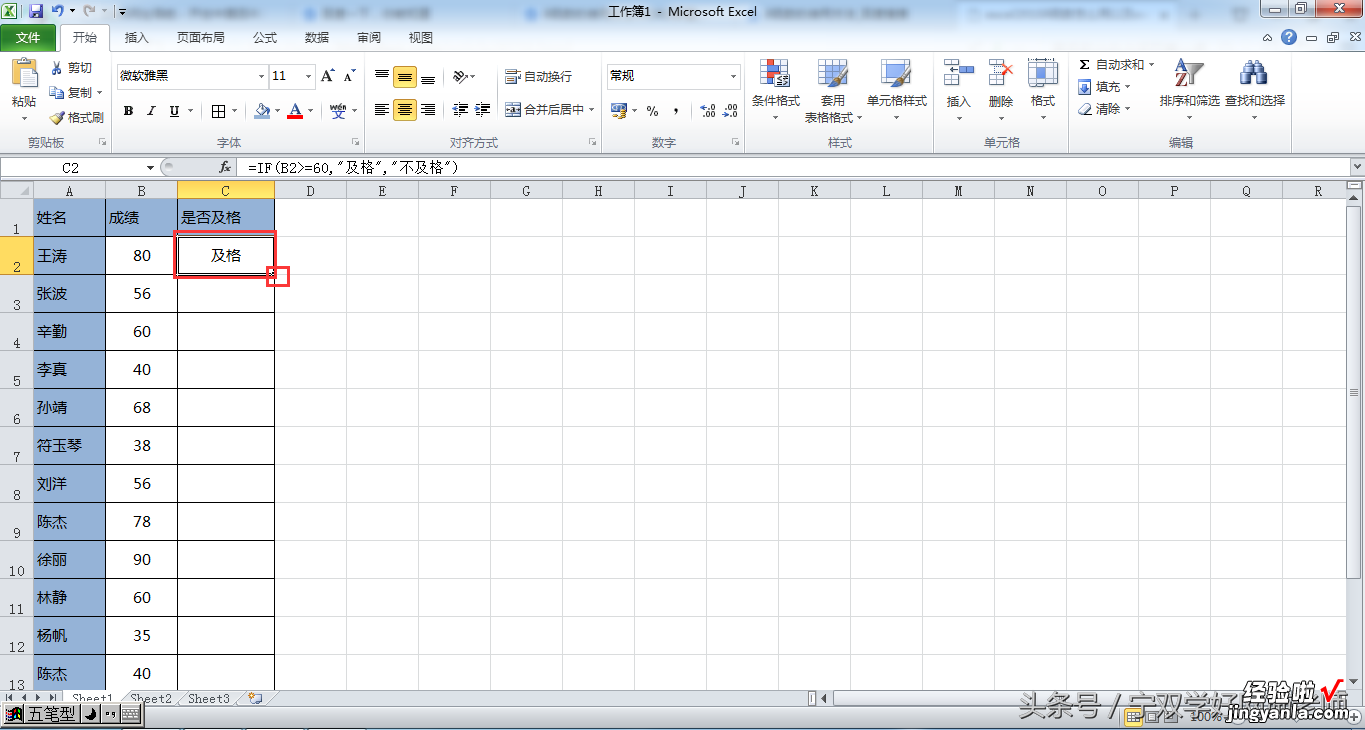Select cell B10 with value 90

[x=142, y=560]
